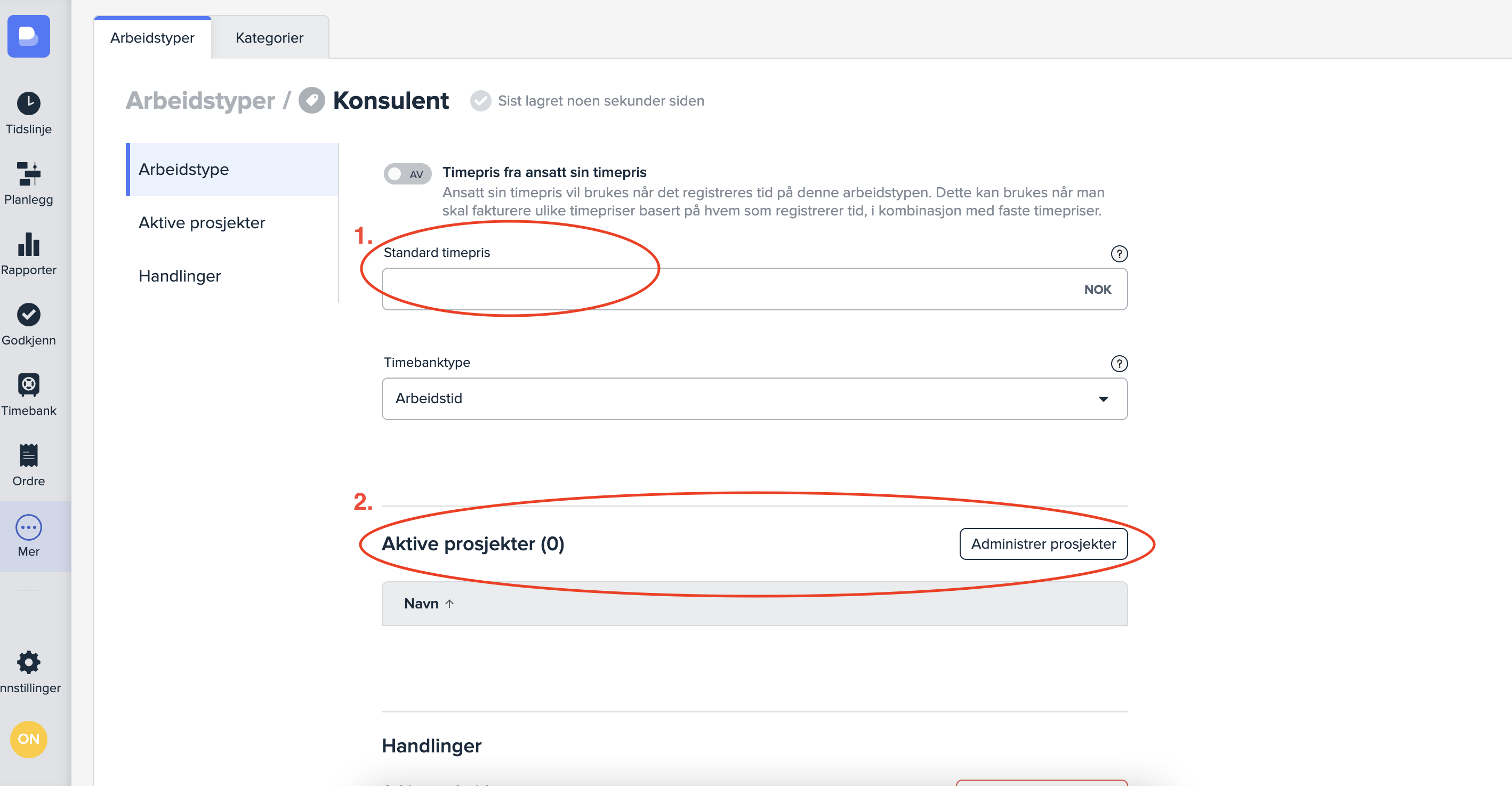Screen dimensions: 1512x786
Task: Open the Godkjenn checkmark icon
Action: tap(28, 315)
